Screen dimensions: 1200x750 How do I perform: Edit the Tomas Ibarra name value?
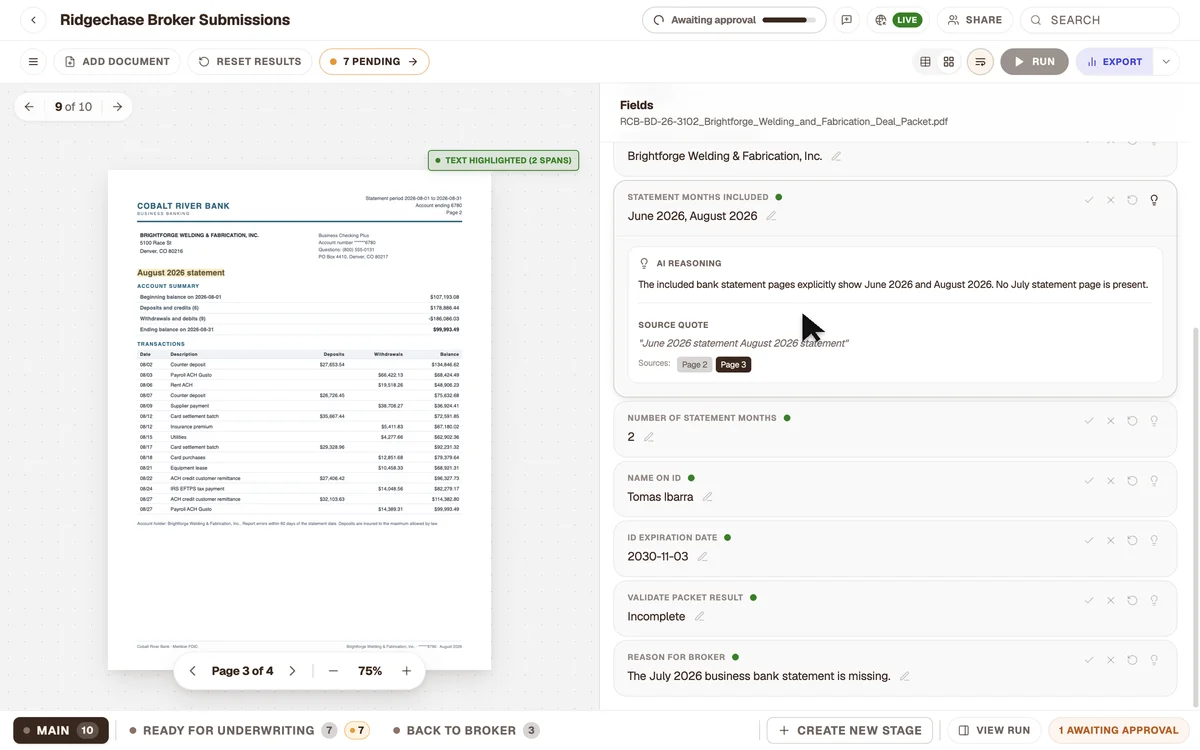click(708, 497)
